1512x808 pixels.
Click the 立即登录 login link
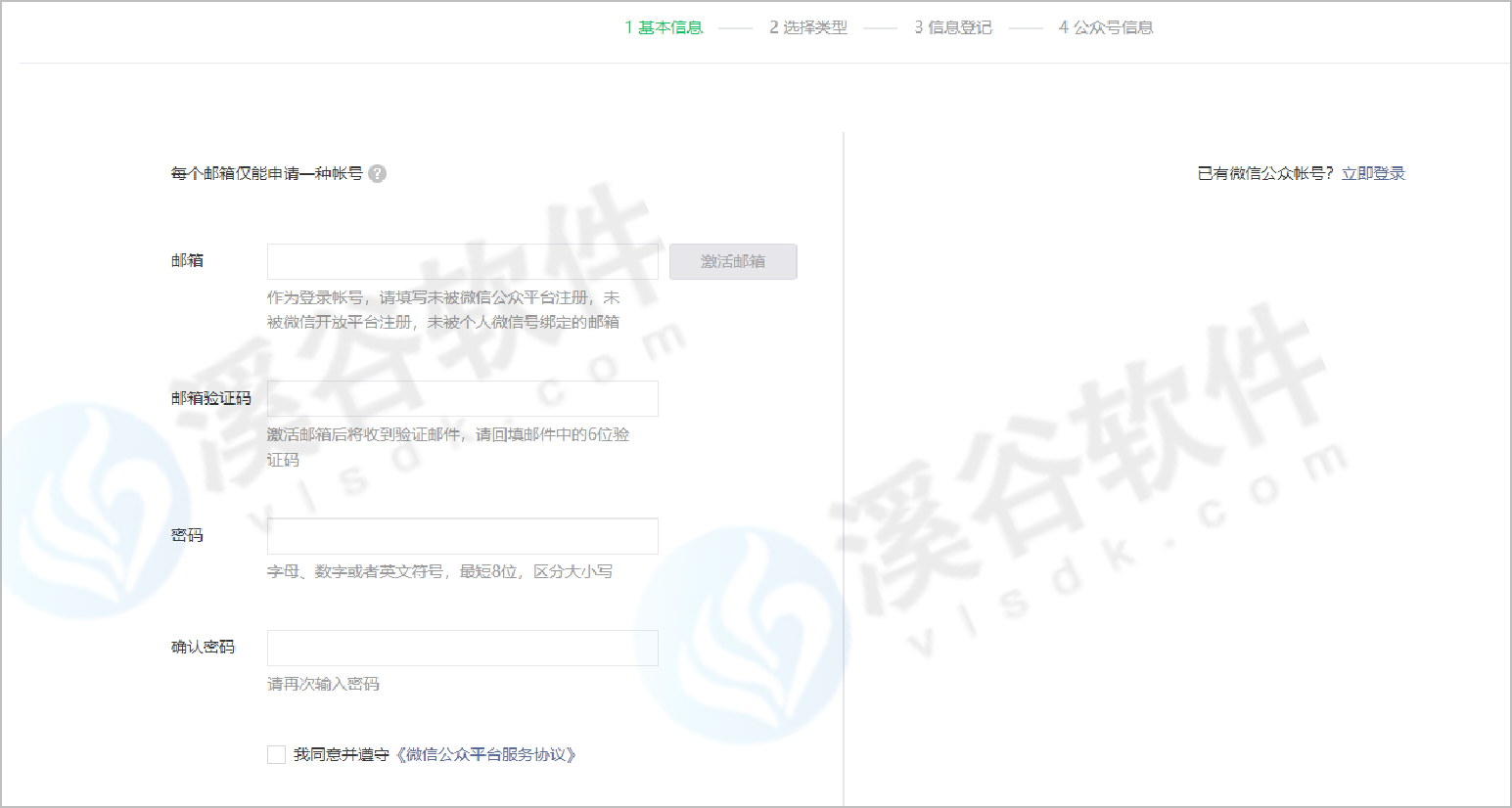(1373, 173)
